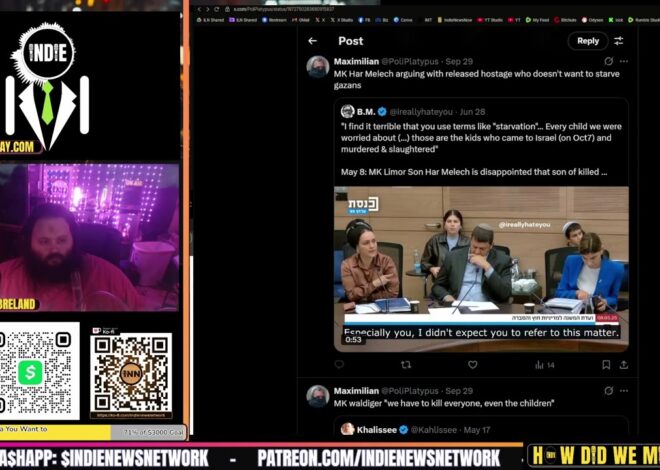The image size is (660, 470).
Task: Open B.M. profile from the quoted tweet
Action: 362,111
